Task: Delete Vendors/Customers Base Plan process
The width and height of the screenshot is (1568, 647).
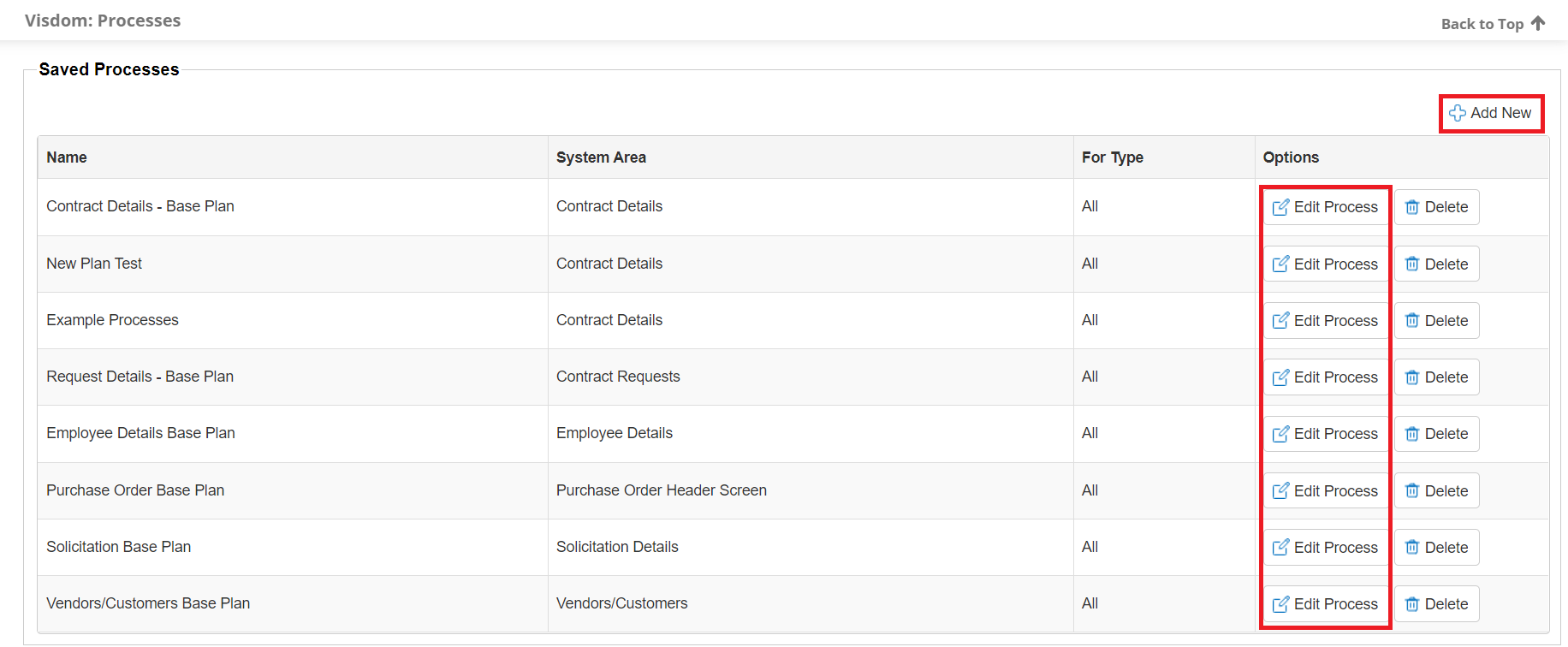Action: [1437, 604]
